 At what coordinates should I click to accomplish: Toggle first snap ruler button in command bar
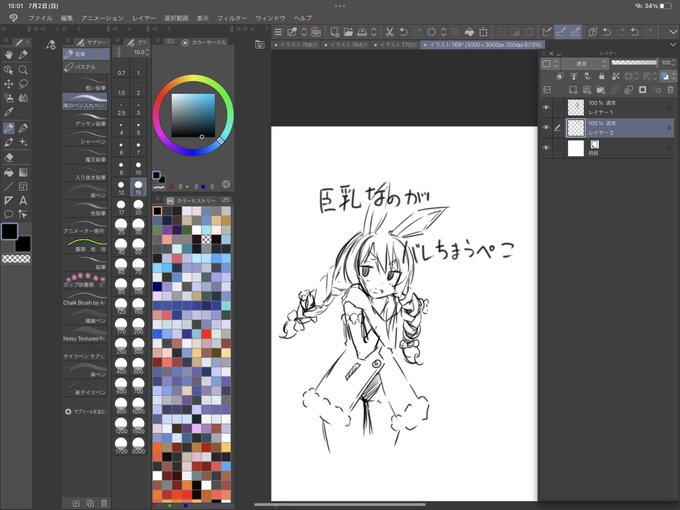pyautogui.click(x=547, y=32)
